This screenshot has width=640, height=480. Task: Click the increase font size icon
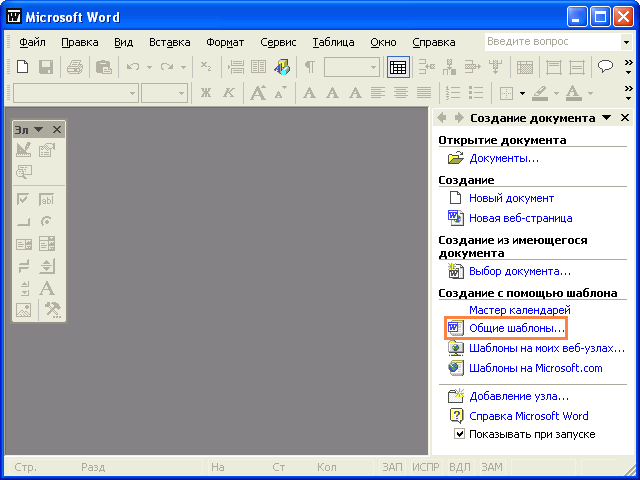click(258, 93)
